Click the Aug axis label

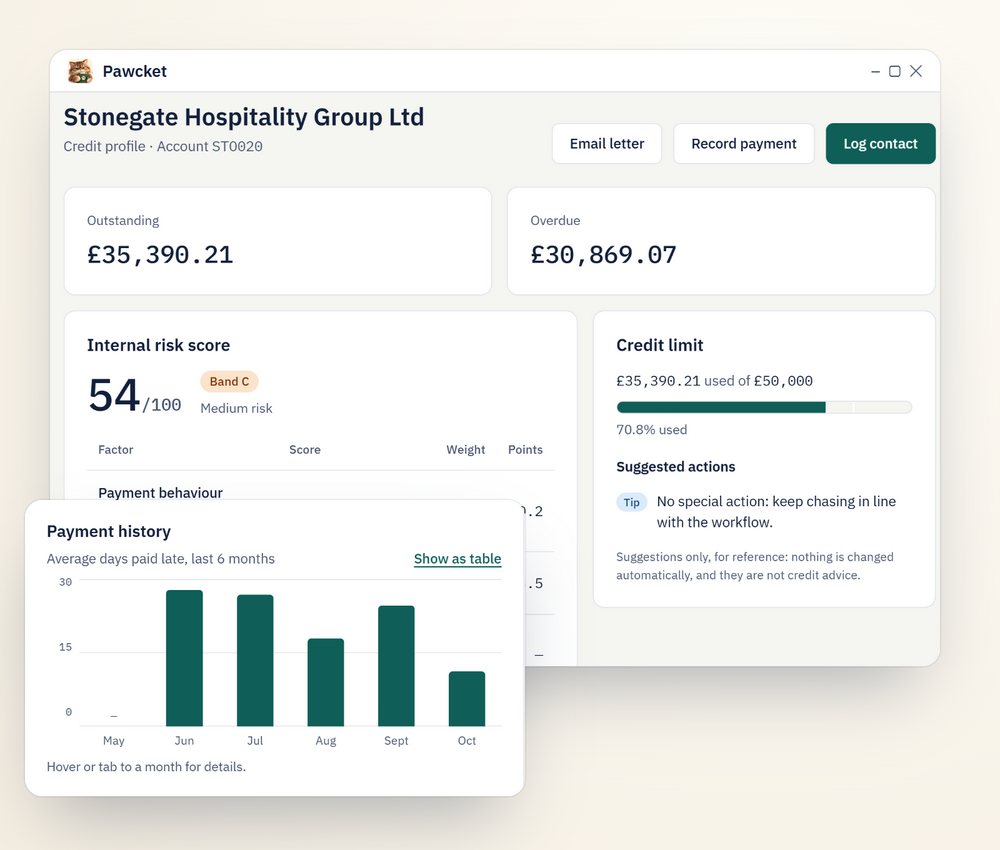tap(326, 740)
